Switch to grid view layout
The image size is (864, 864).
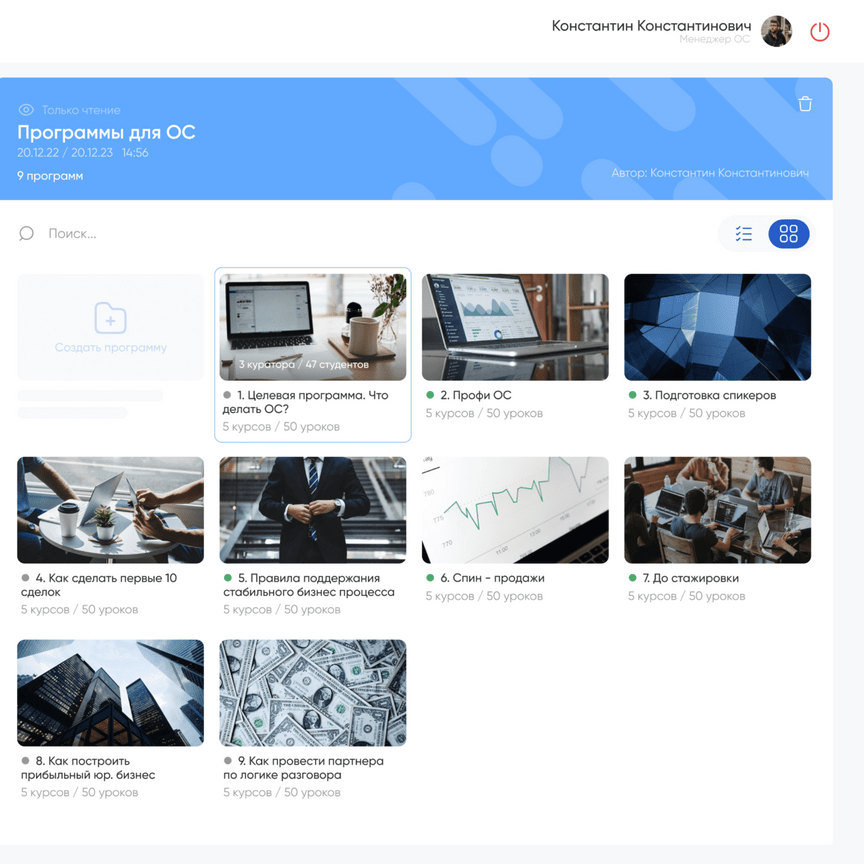pos(789,234)
